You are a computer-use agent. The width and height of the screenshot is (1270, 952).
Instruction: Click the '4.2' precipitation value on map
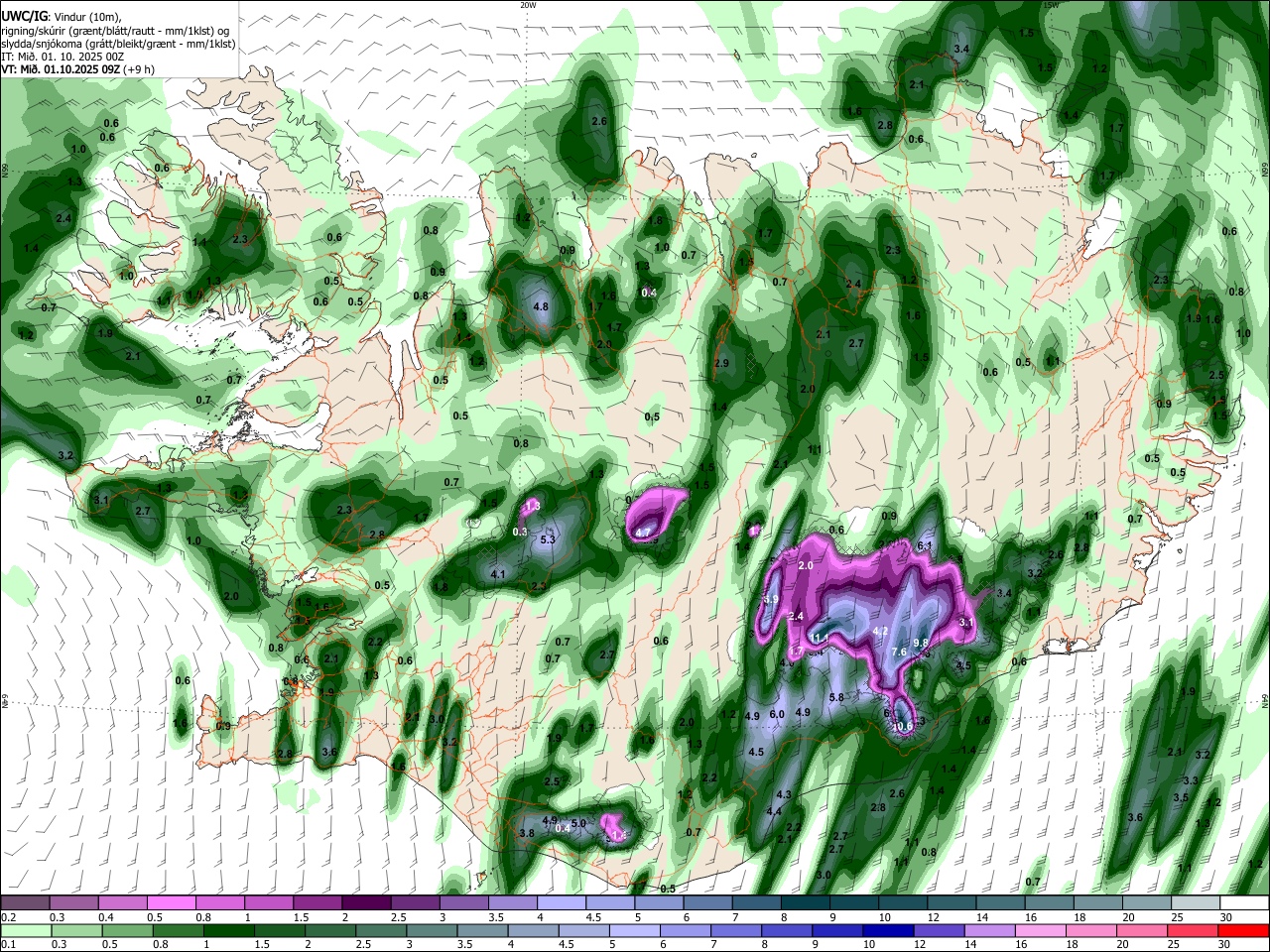pyautogui.click(x=880, y=631)
